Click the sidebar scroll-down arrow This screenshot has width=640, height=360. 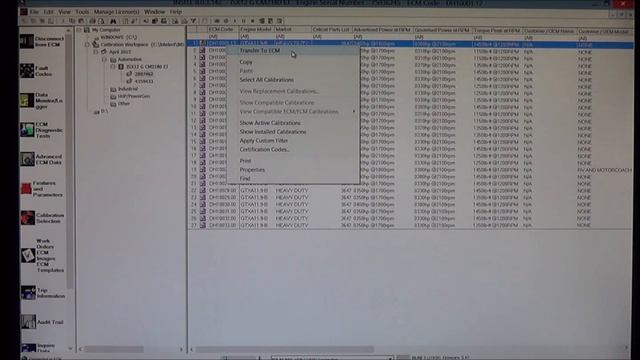click(x=70, y=349)
